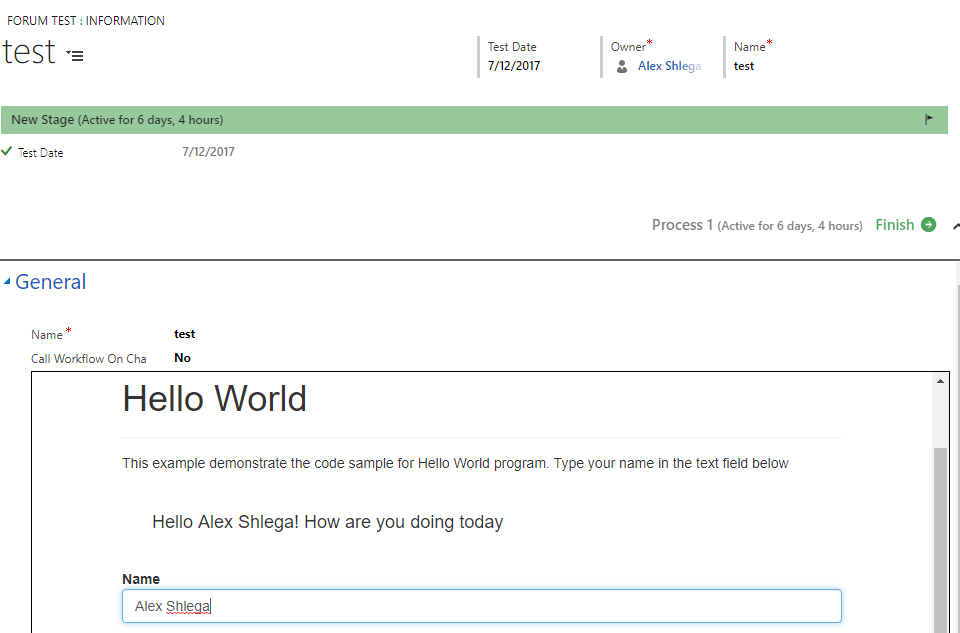Click the General section heading
The width and height of the screenshot is (960, 633).
50,282
